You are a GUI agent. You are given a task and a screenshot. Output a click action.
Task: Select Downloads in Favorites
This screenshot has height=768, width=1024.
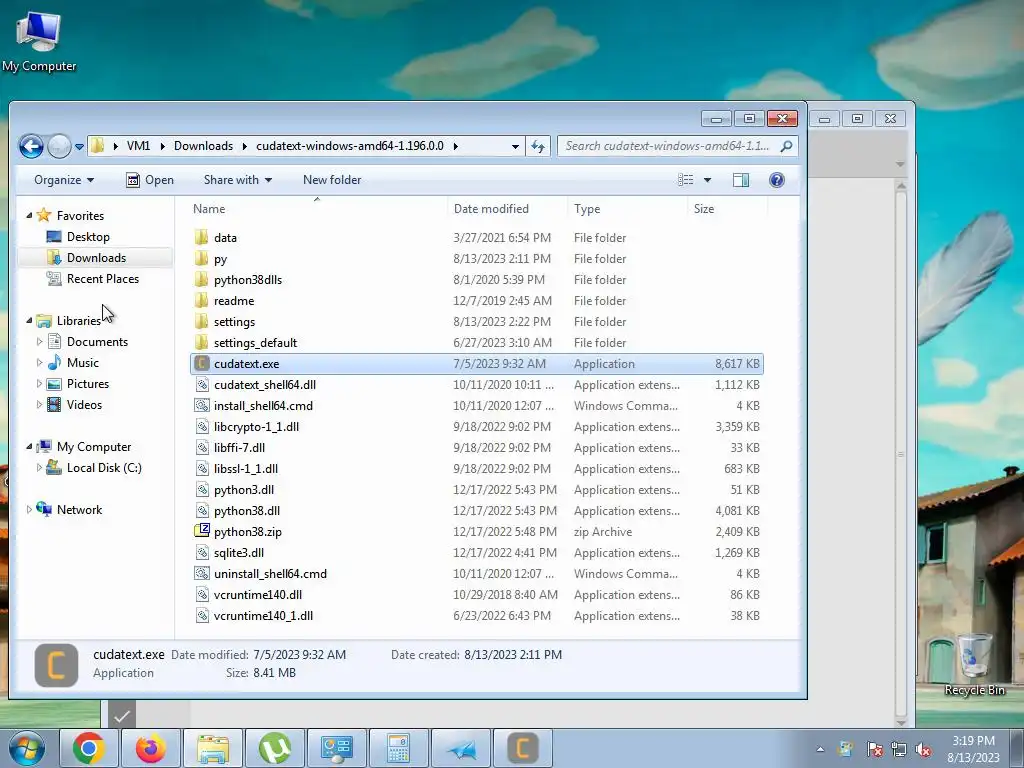click(x=95, y=257)
